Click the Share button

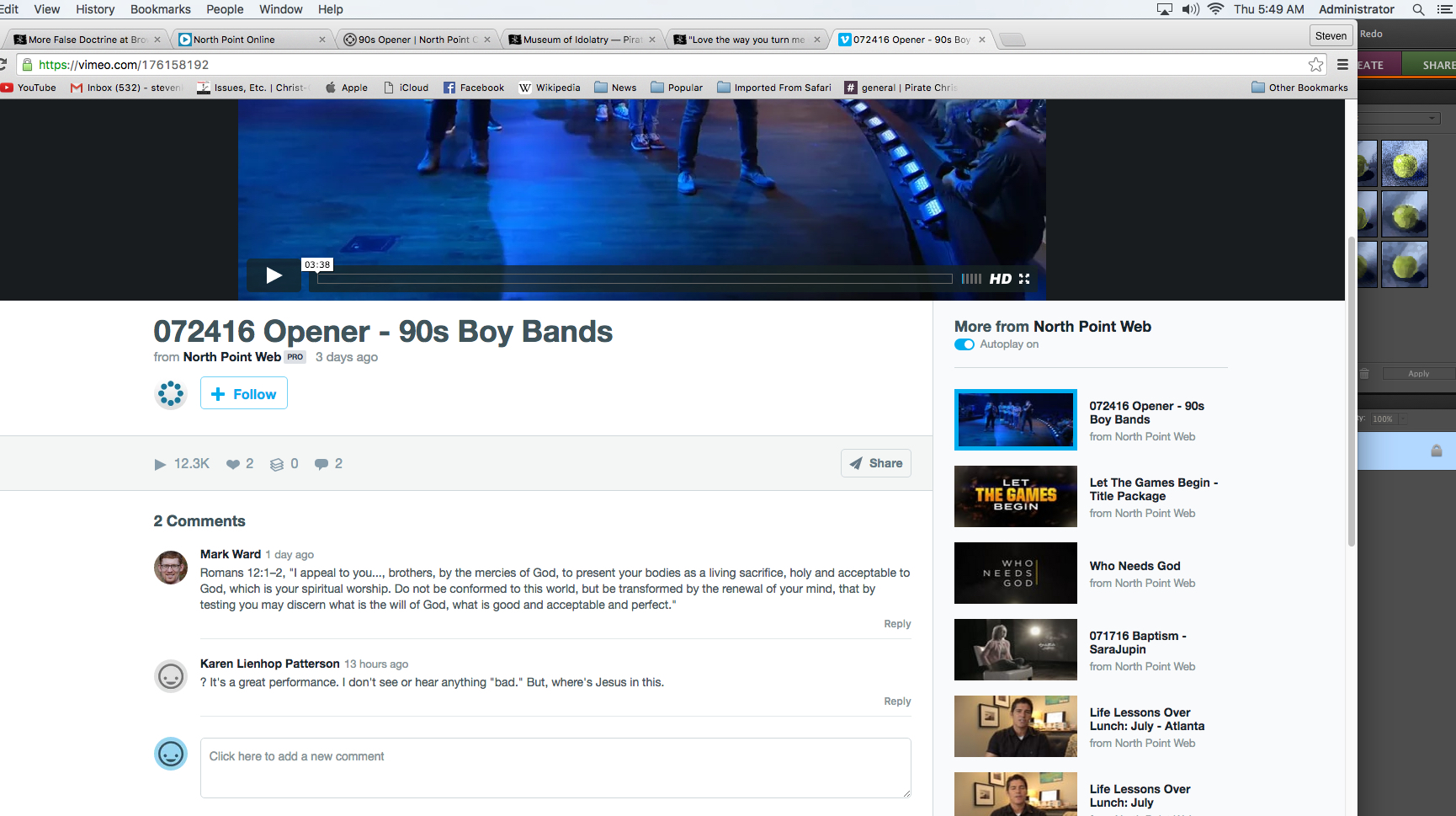[876, 463]
